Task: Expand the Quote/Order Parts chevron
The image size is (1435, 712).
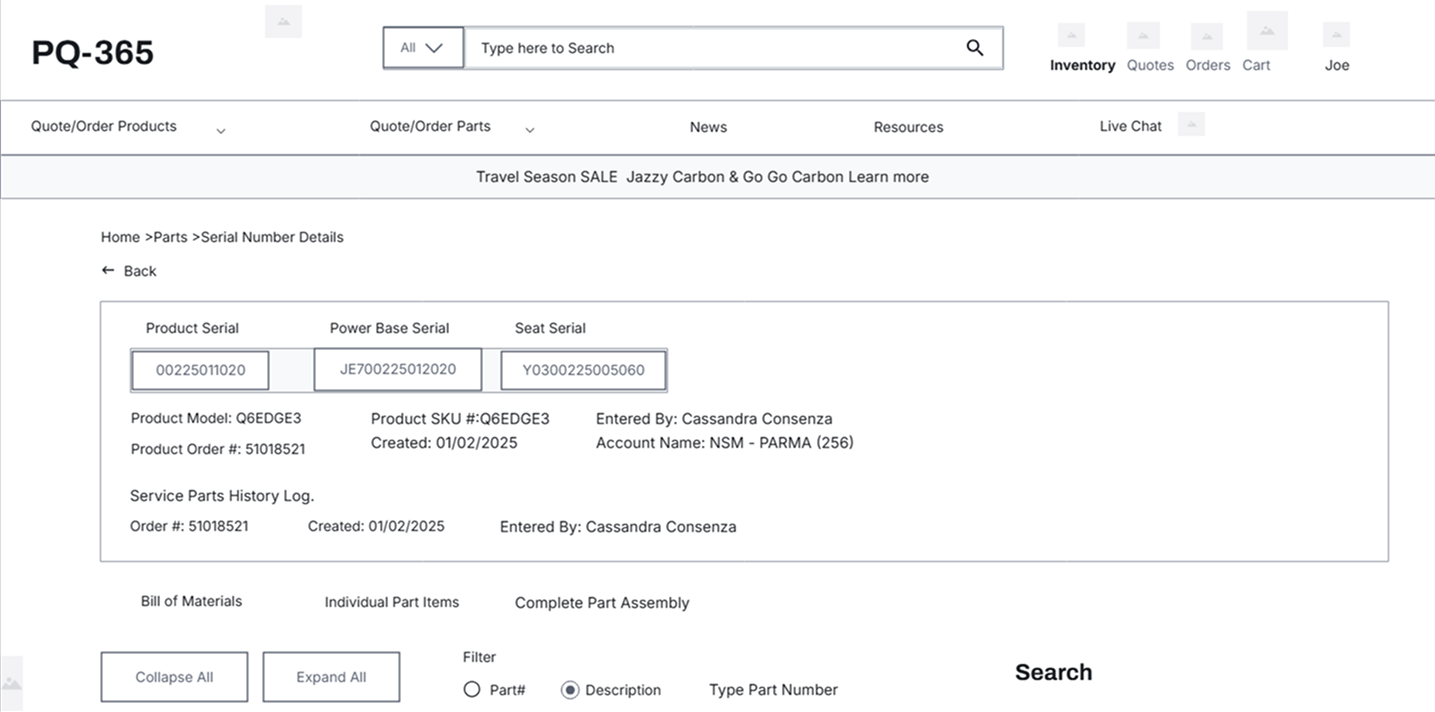Action: pyautogui.click(x=530, y=130)
